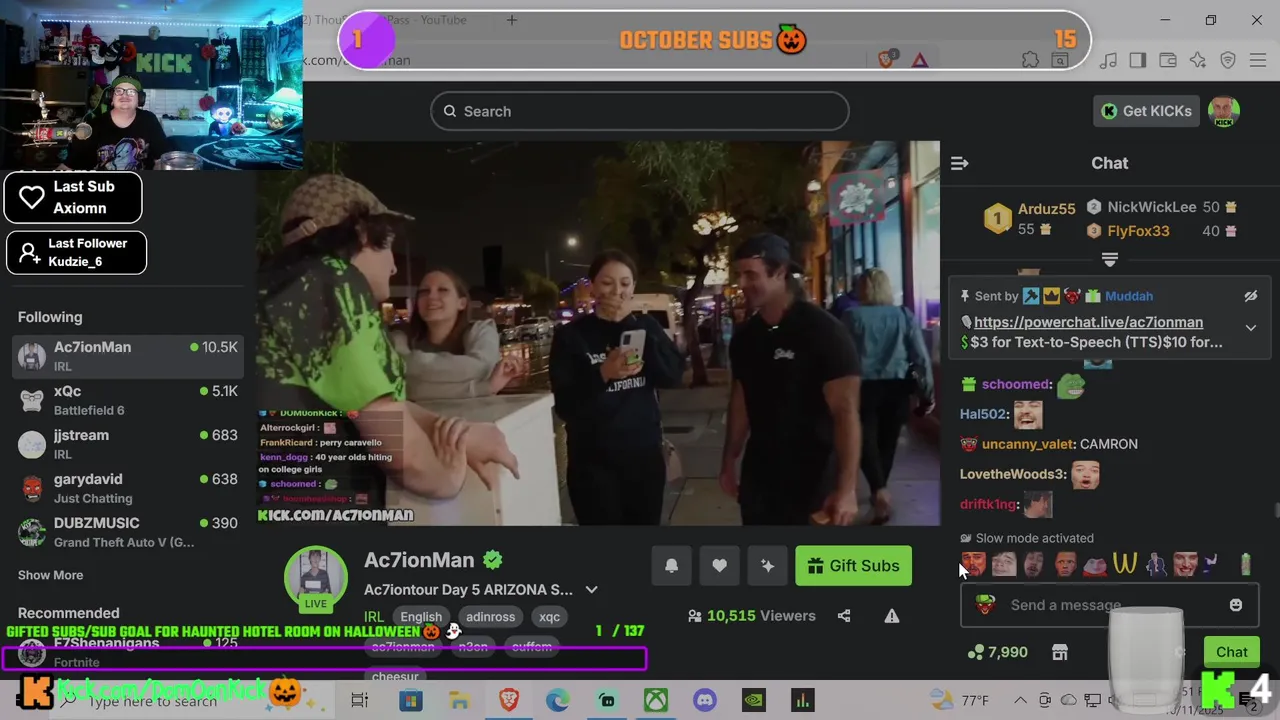Click the Ac7ionMan streamer avatar
Screen dimensions: 1280x720
point(316,577)
